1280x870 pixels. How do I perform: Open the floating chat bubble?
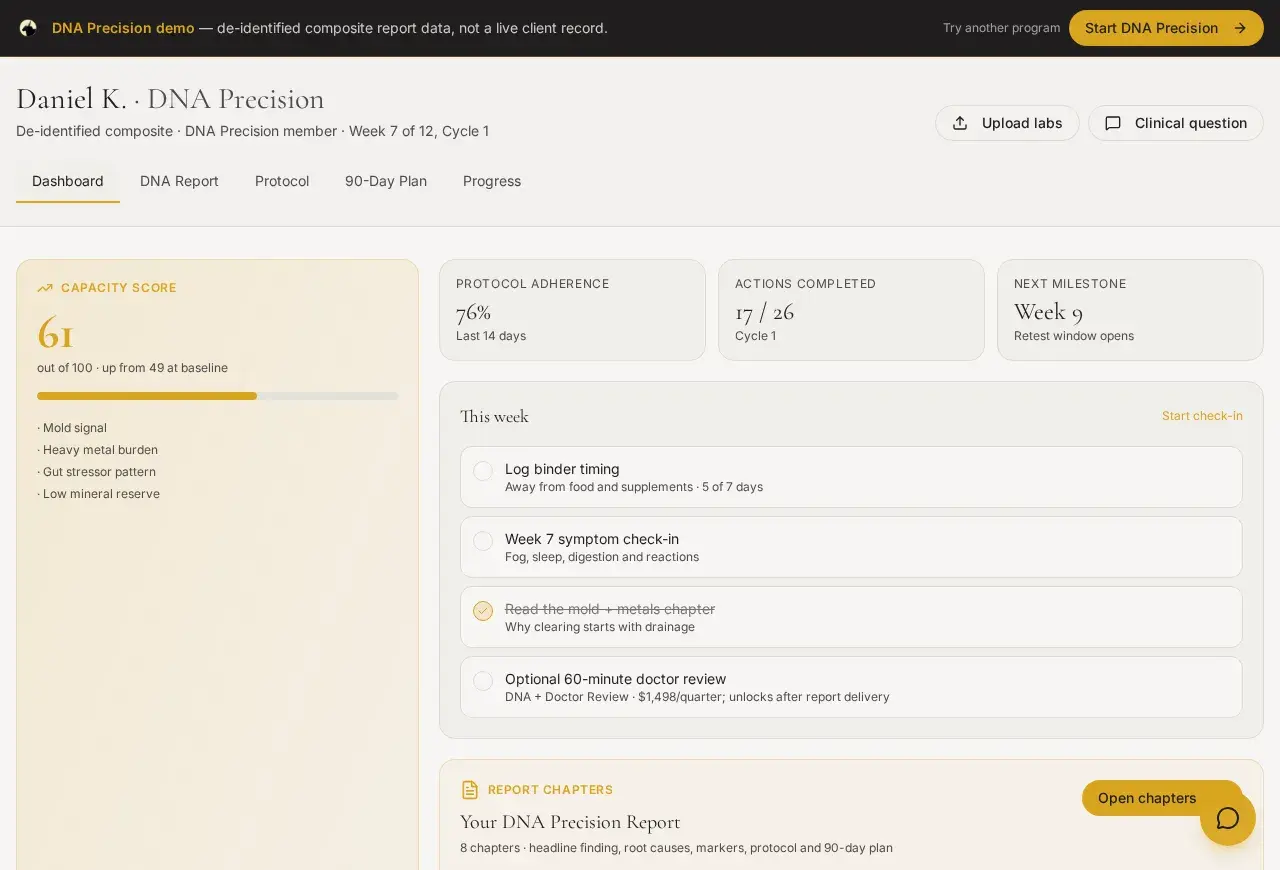pos(1228,818)
